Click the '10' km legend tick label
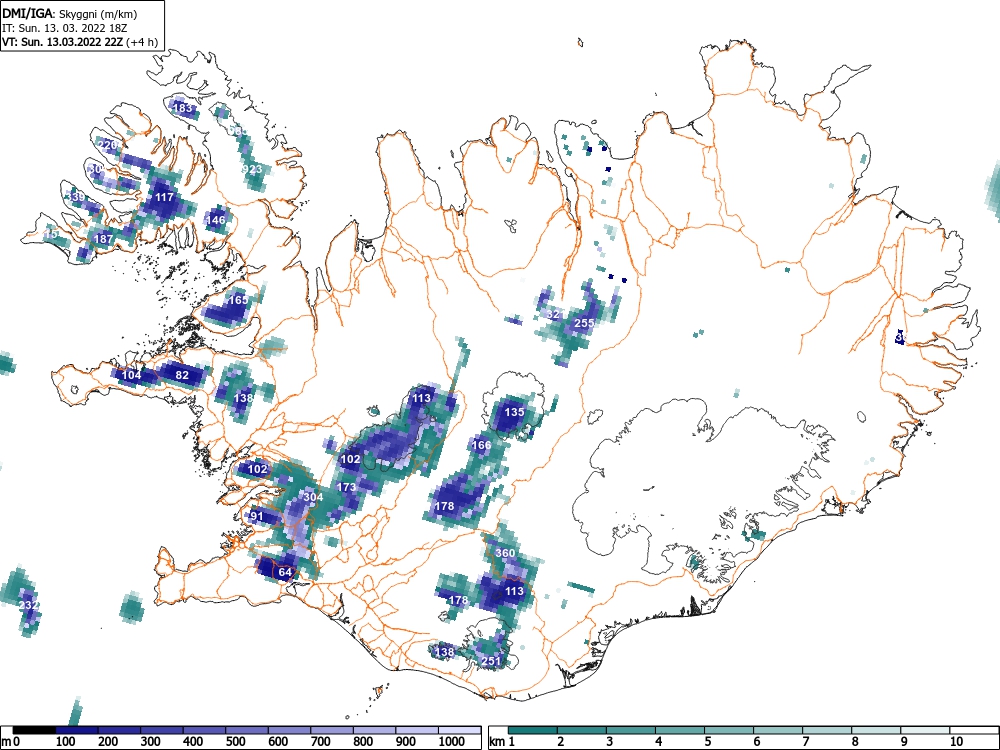 point(956,742)
